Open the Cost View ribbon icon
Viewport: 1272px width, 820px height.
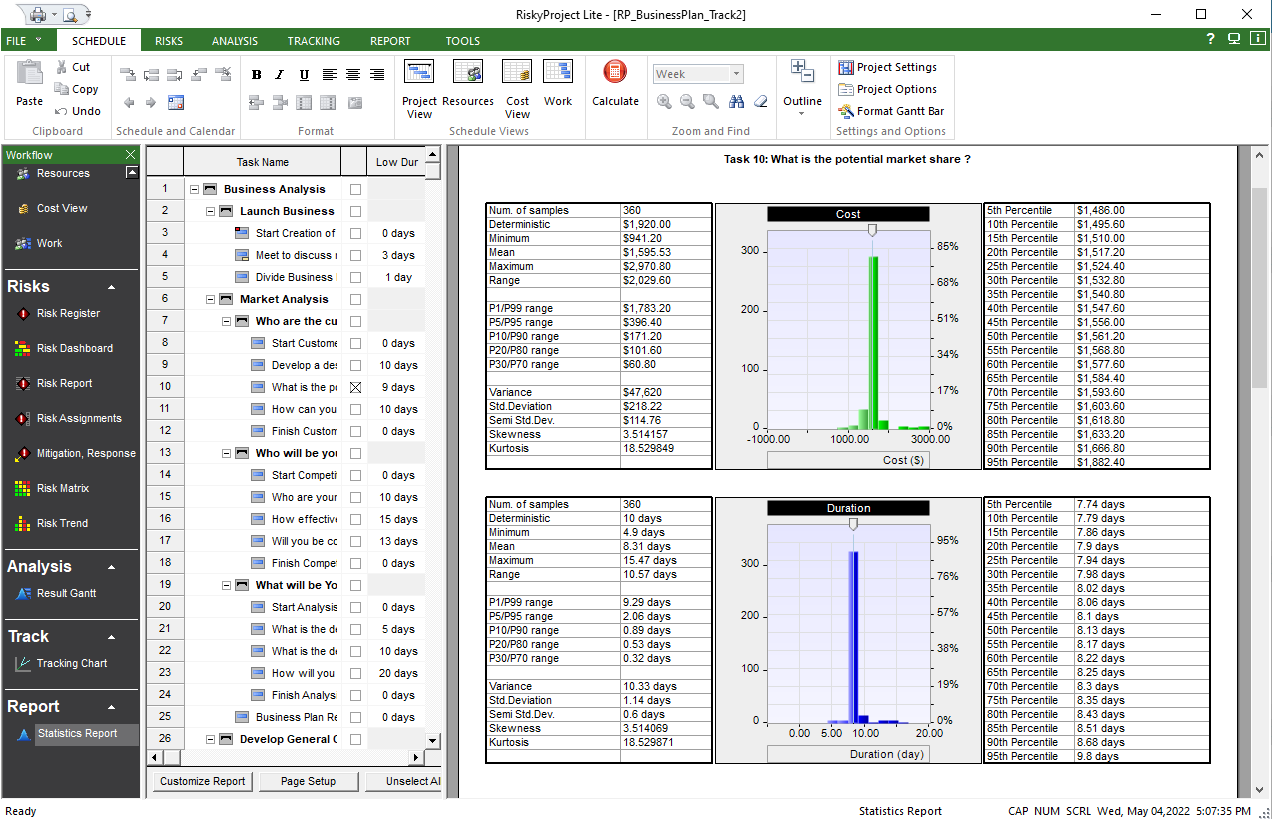(x=517, y=73)
